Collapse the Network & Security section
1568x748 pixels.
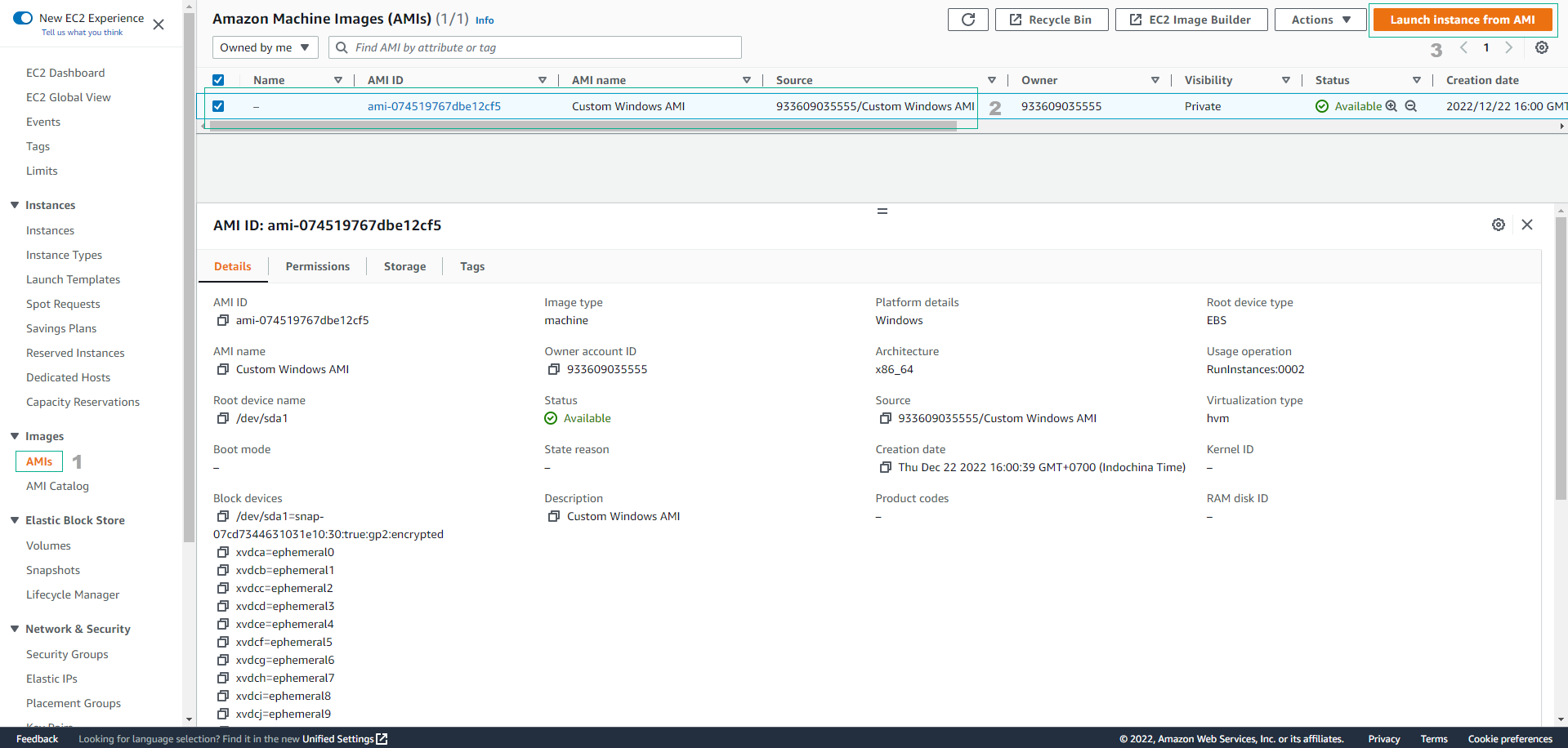[15, 629]
